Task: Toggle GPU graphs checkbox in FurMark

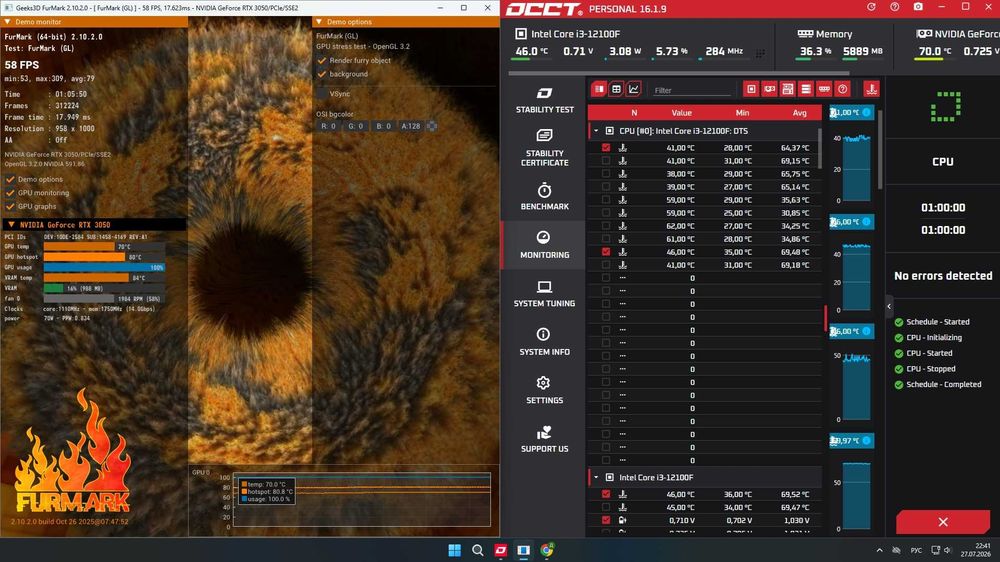Action: (x=10, y=206)
